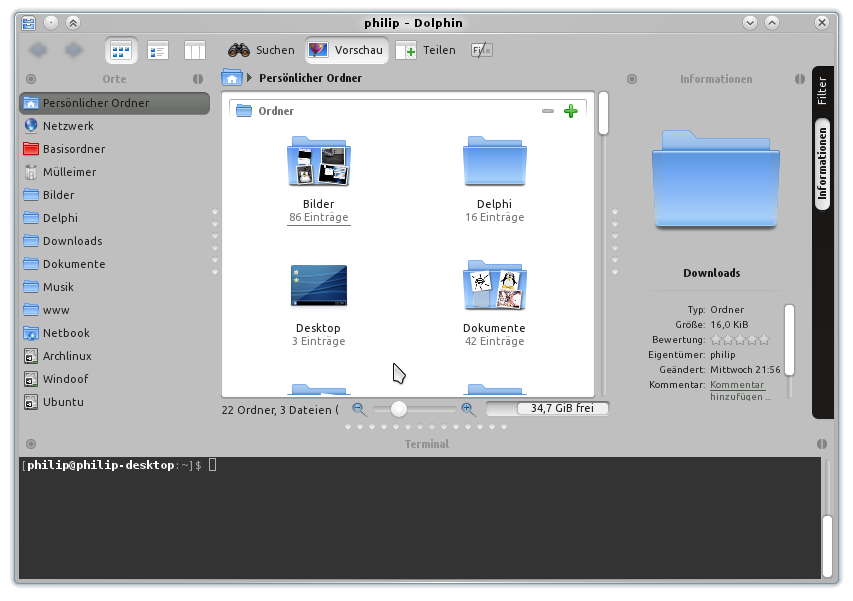The image size is (853, 601).
Task: Click the editable location bar icon
Action: click(481, 50)
